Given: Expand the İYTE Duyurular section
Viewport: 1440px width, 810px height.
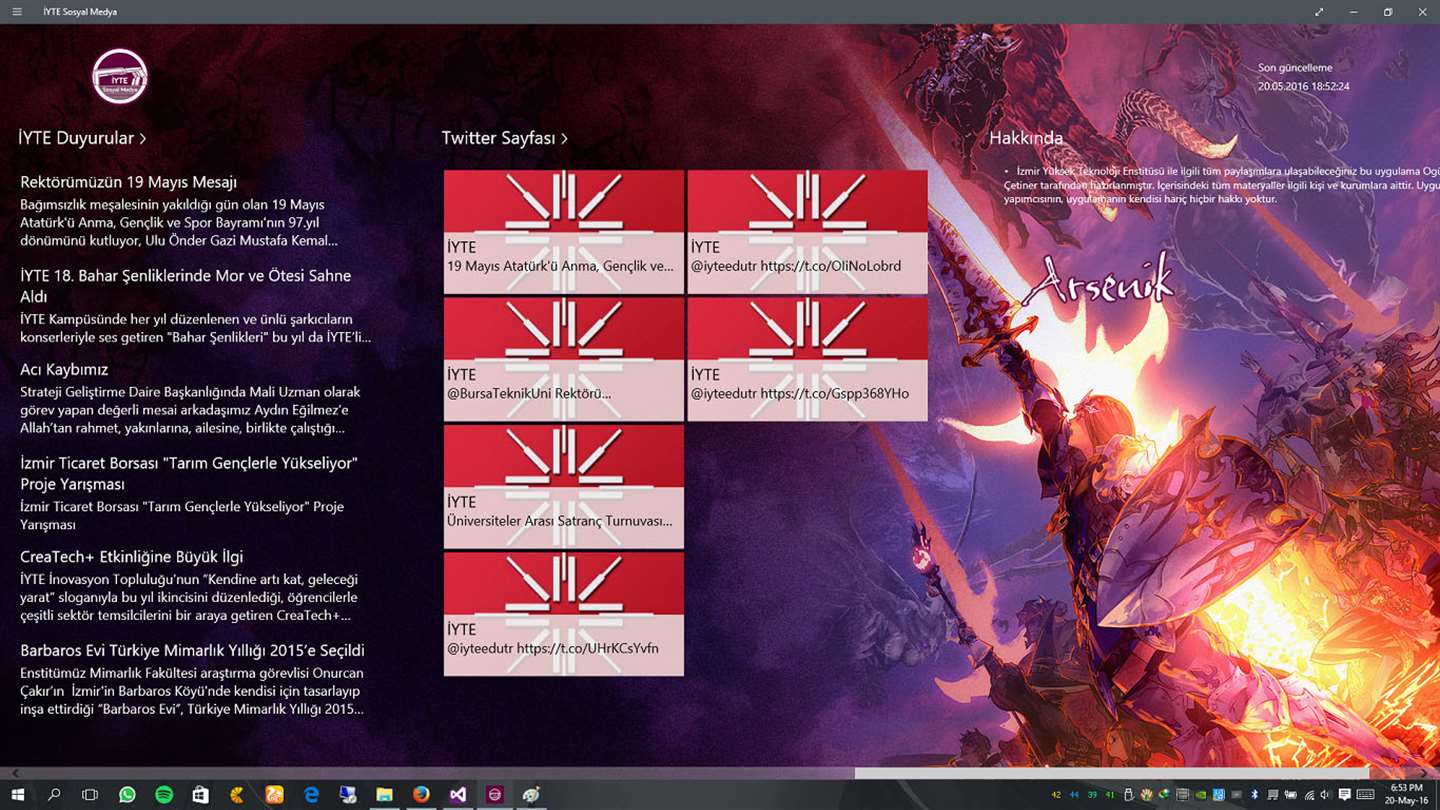Looking at the screenshot, I should (82, 138).
